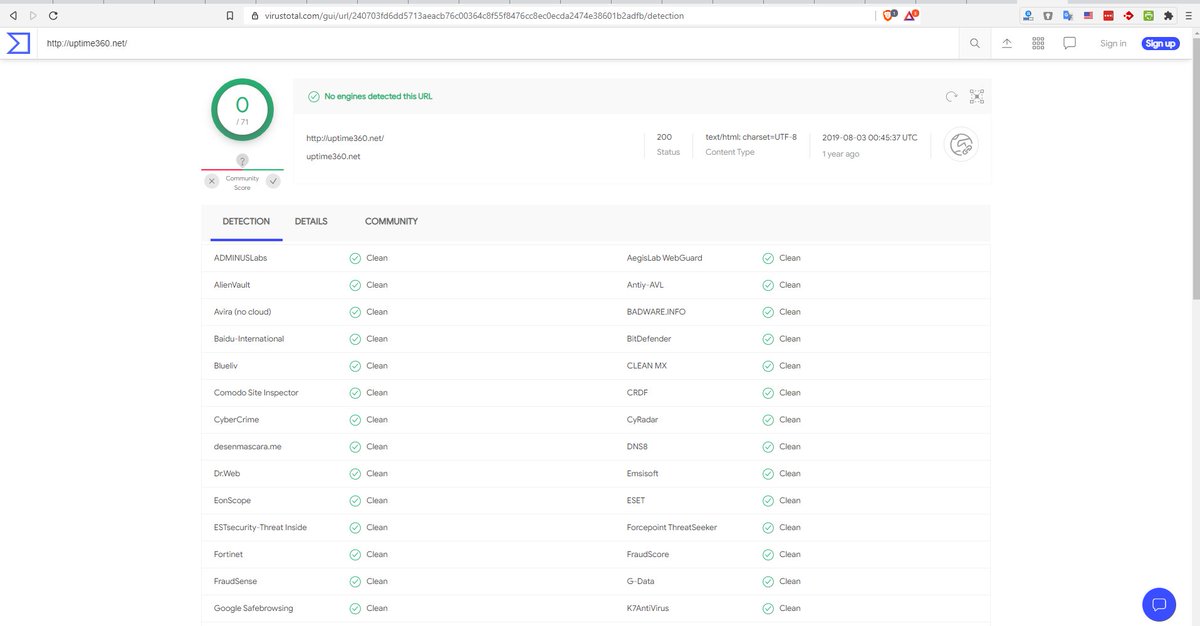Image resolution: width=1200 pixels, height=626 pixels.
Task: Click the Forcepoint ThreatSeeker engine name
Action: [672, 528]
